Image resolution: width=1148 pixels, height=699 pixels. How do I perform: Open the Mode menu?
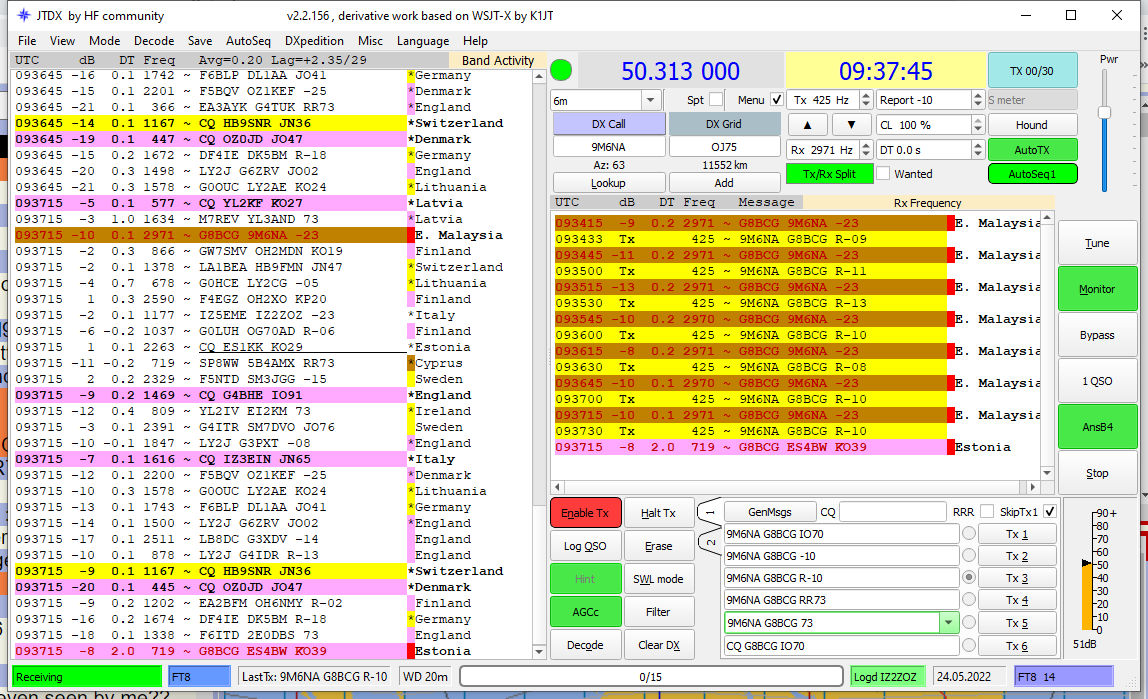(104, 41)
